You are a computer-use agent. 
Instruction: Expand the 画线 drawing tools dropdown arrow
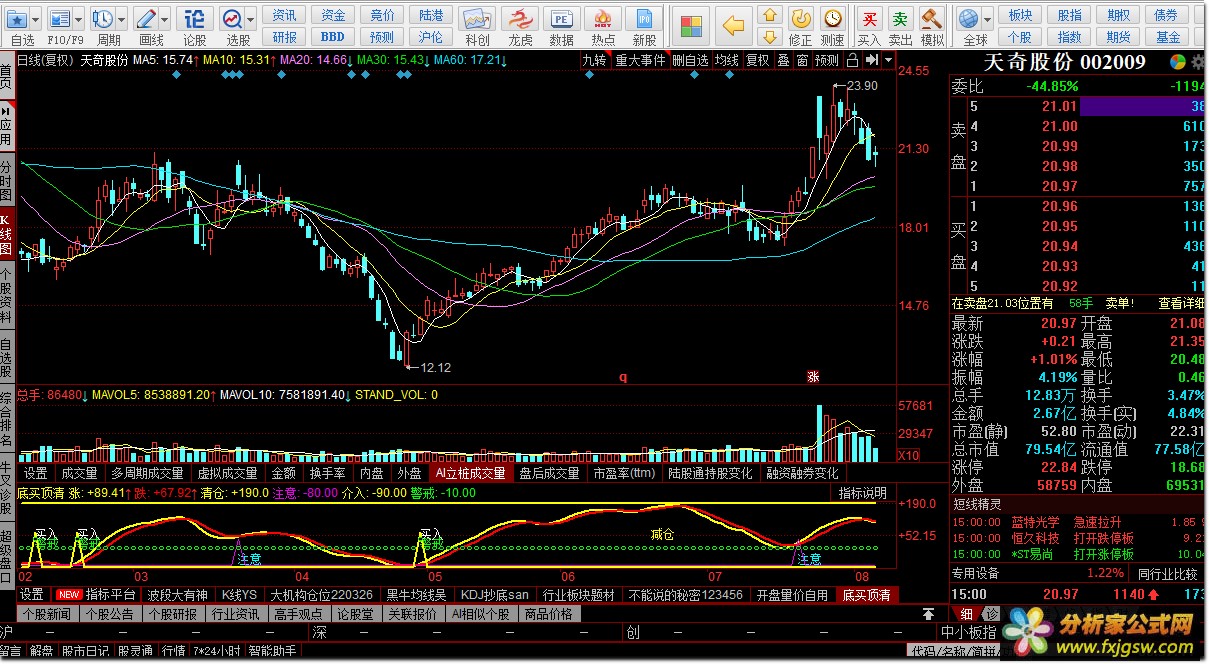[x=164, y=18]
